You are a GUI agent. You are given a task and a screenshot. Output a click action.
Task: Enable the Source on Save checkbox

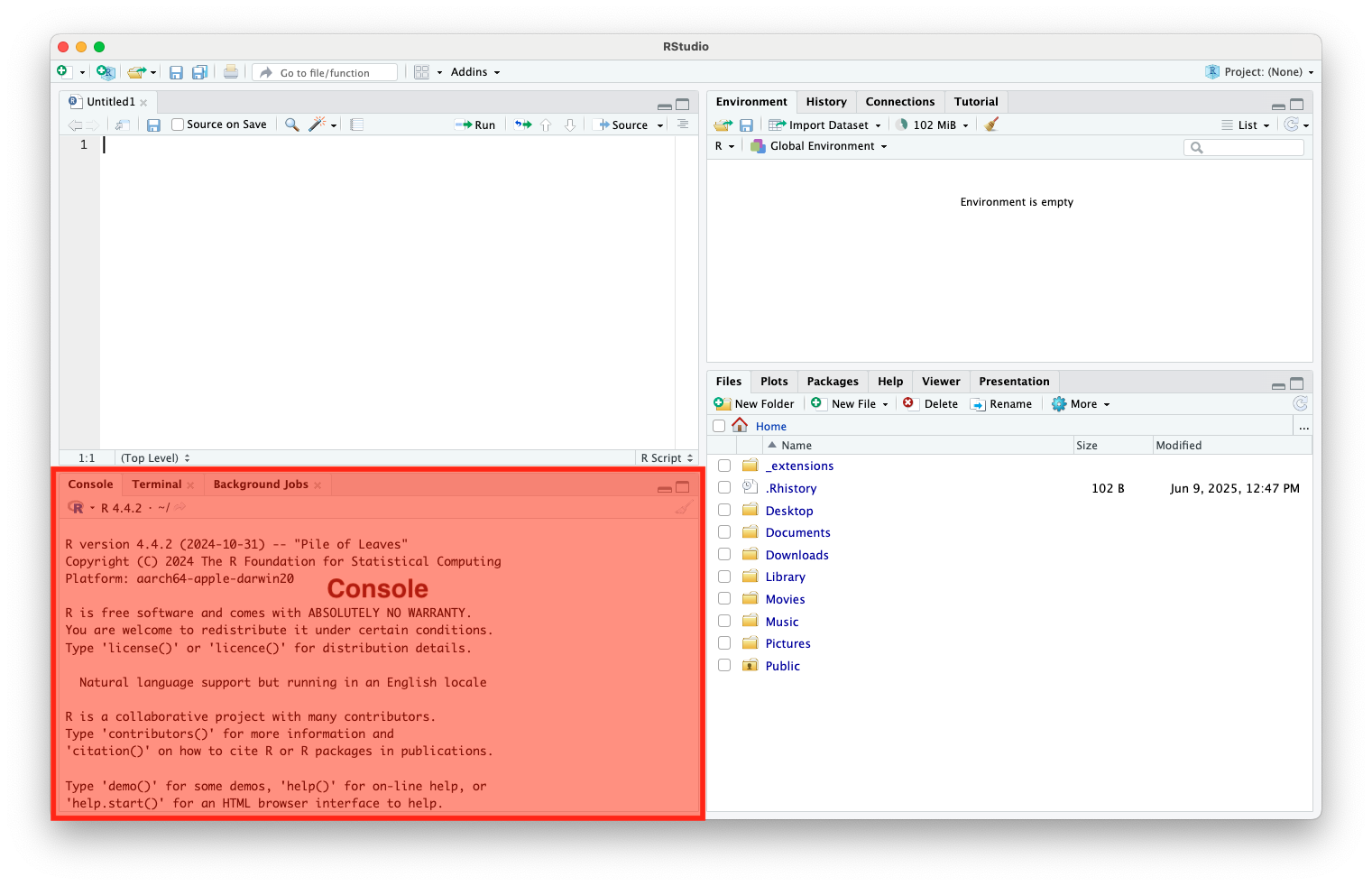pyautogui.click(x=178, y=125)
